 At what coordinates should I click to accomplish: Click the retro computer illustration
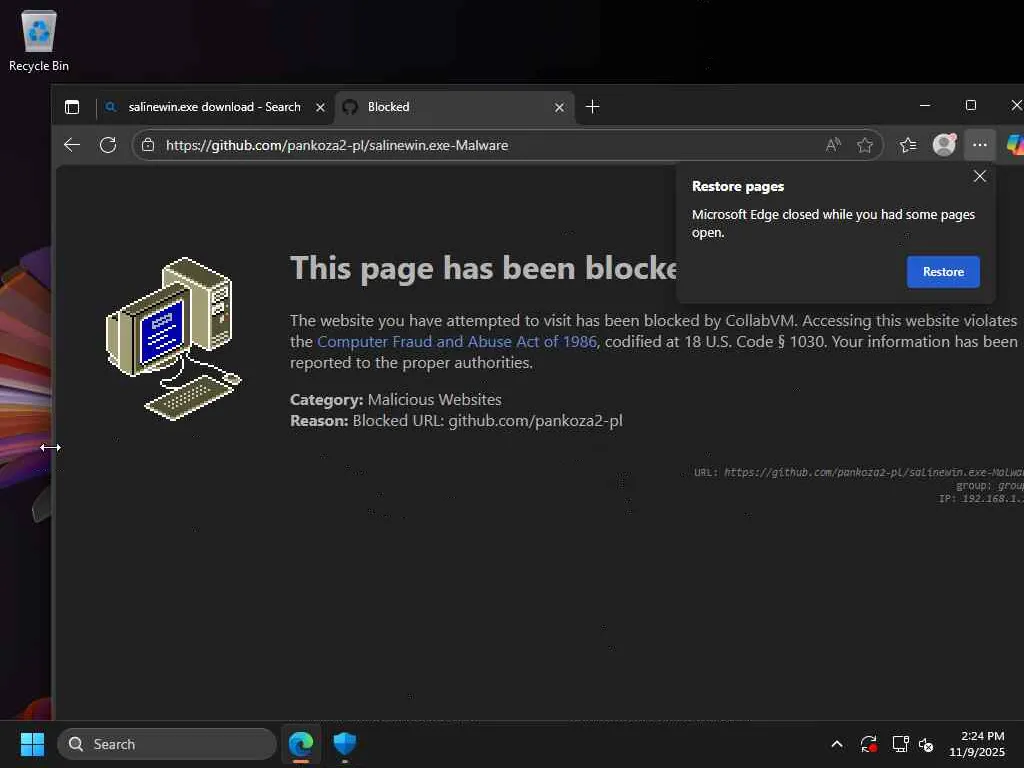tap(174, 338)
